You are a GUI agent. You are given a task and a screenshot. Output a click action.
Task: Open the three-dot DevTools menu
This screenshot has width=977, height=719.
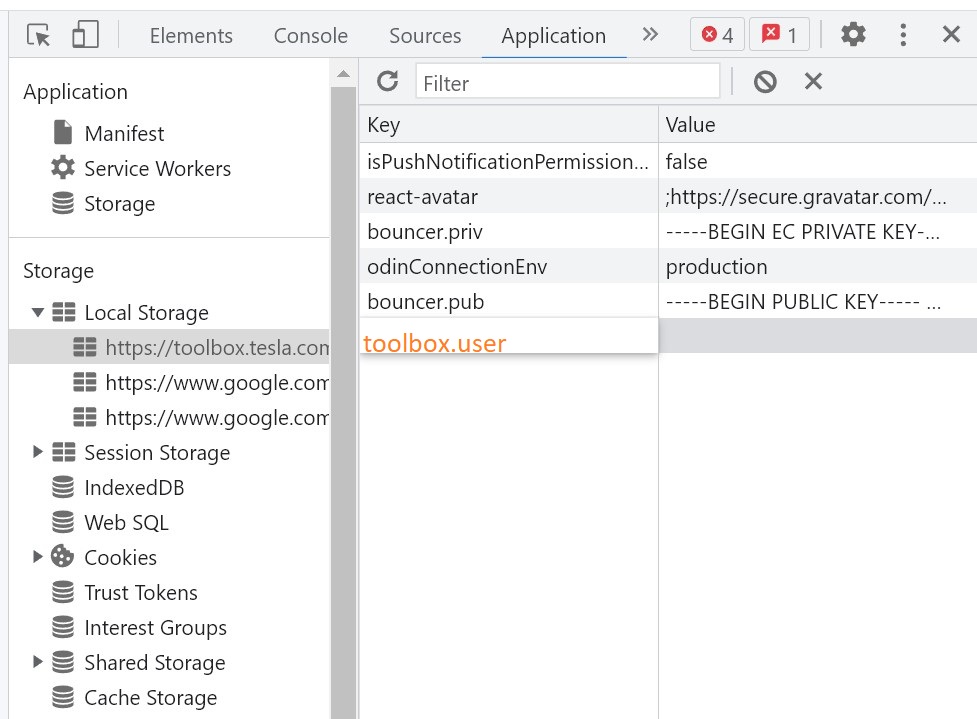click(x=903, y=35)
